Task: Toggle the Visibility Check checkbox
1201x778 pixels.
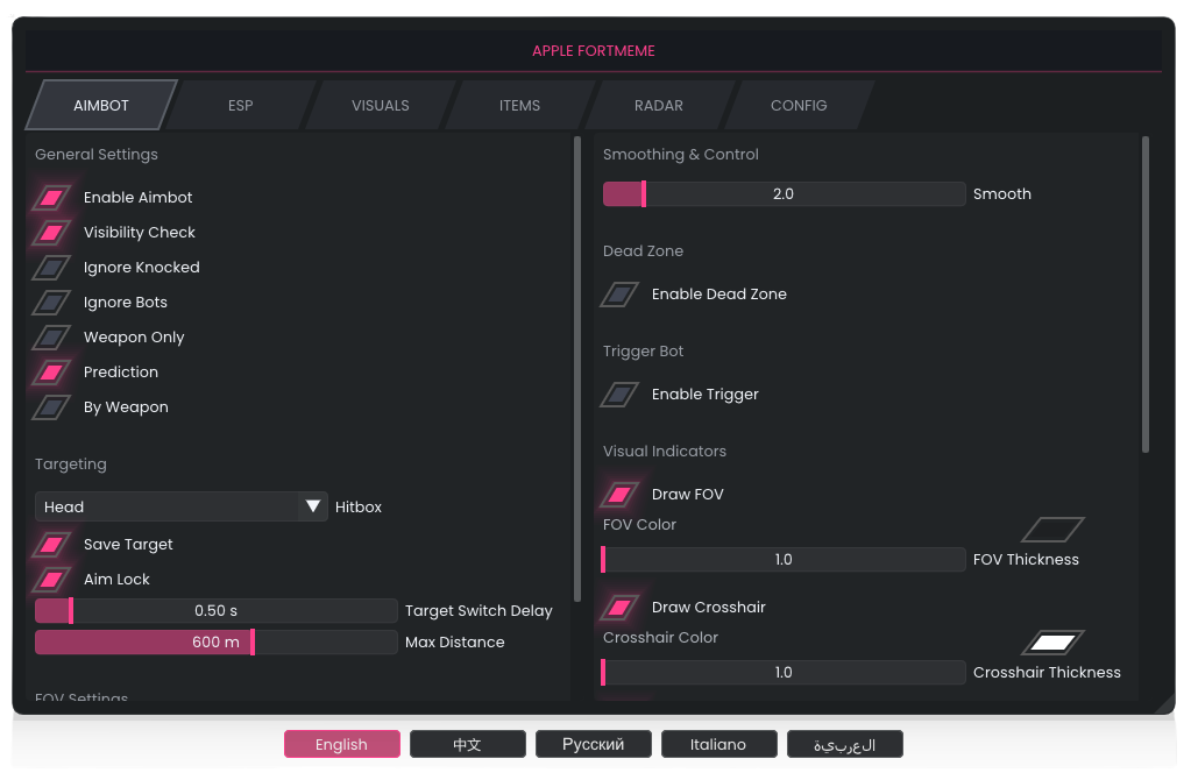Action: [x=51, y=233]
